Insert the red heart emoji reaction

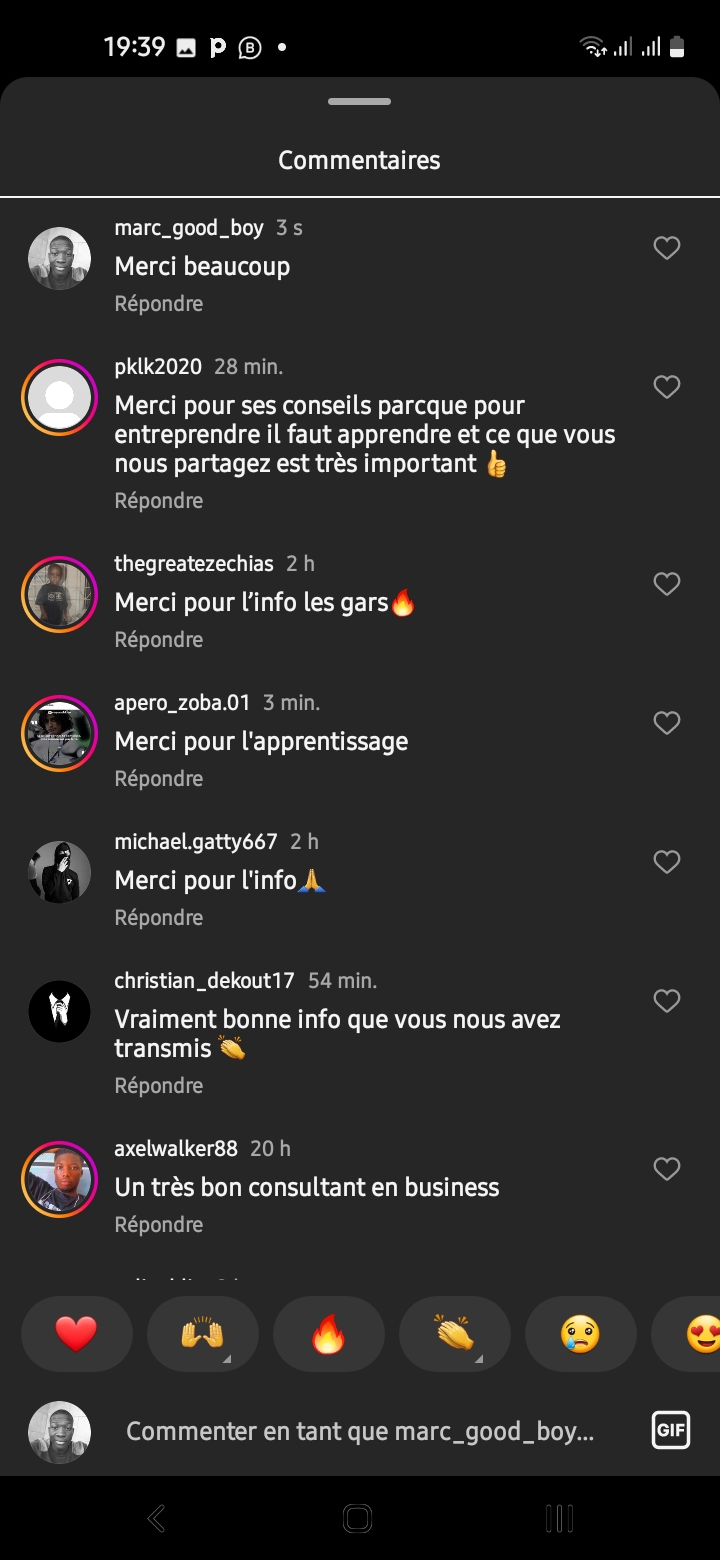tap(76, 1334)
